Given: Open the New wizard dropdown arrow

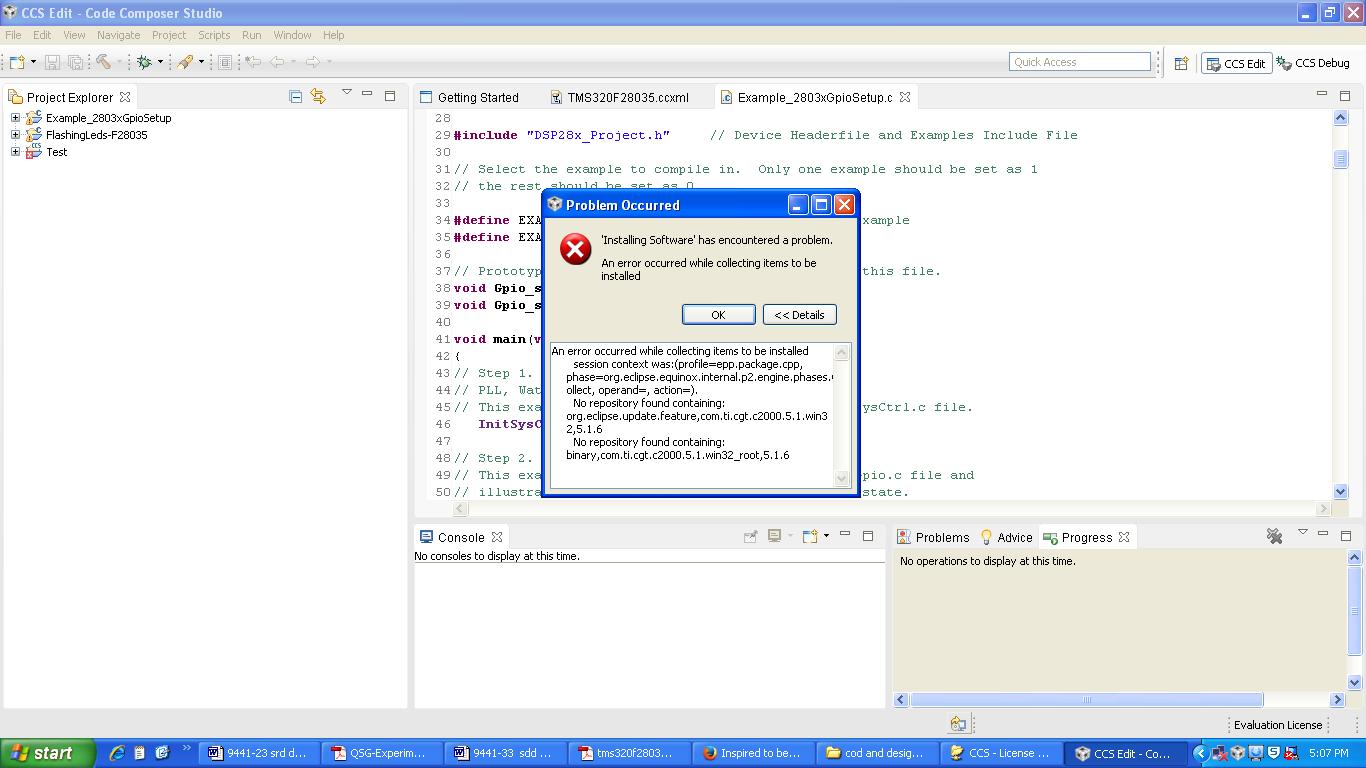Looking at the screenshot, I should 33,62.
